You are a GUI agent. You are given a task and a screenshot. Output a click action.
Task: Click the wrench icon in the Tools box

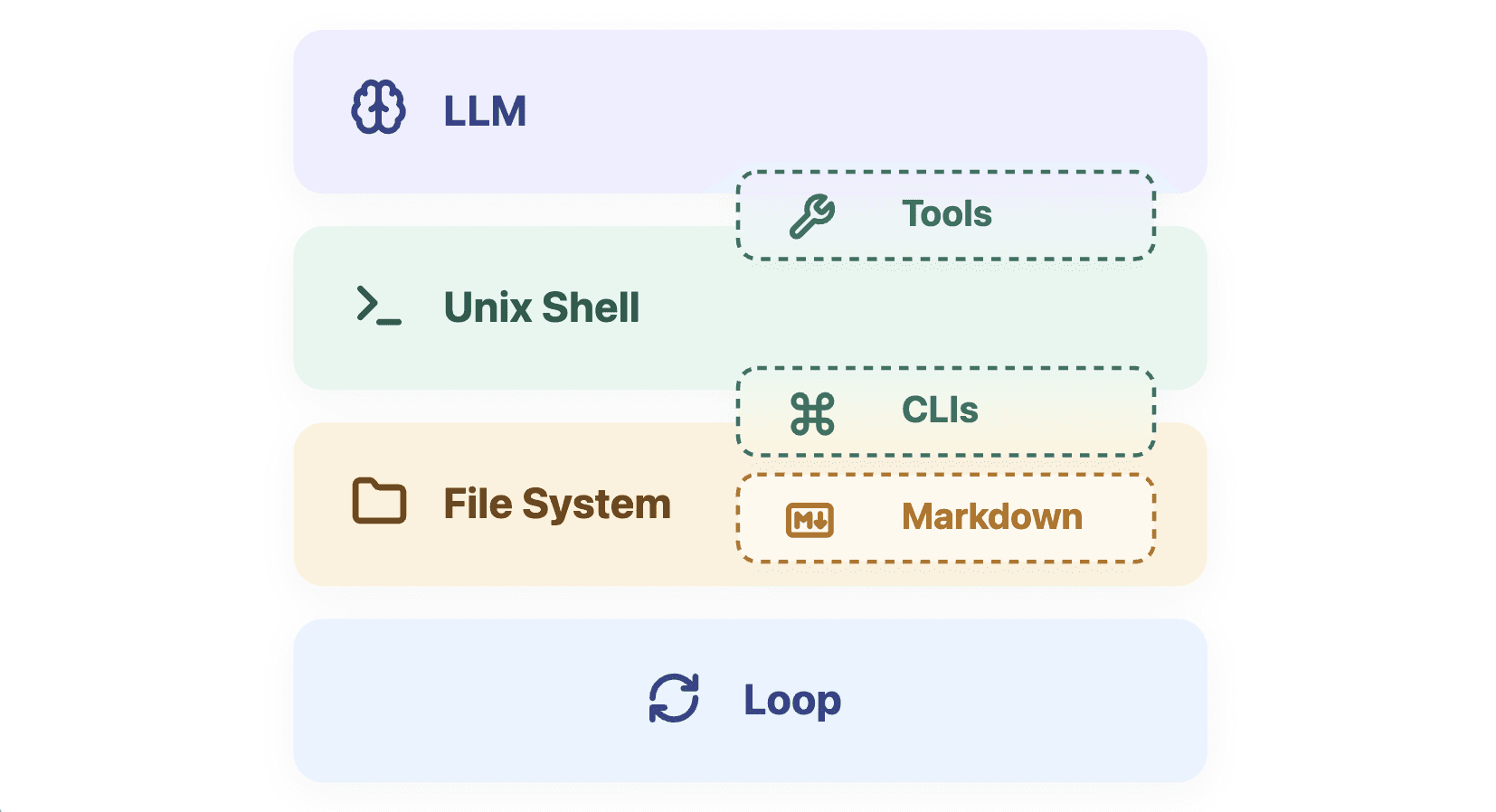pyautogui.click(x=812, y=216)
